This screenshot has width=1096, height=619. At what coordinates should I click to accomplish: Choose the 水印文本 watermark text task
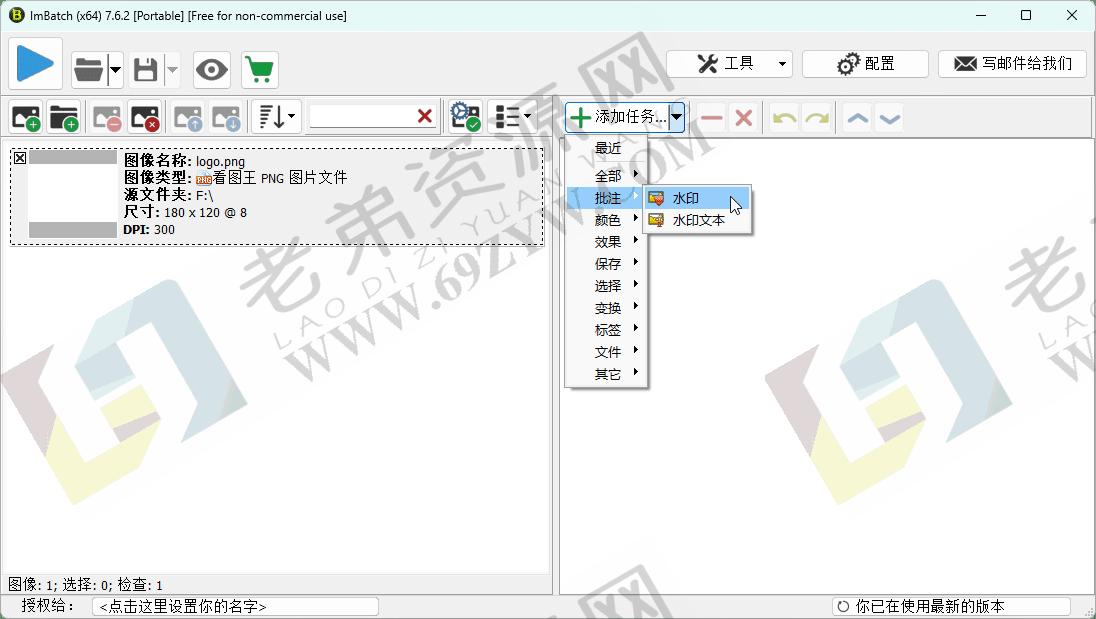point(697,220)
